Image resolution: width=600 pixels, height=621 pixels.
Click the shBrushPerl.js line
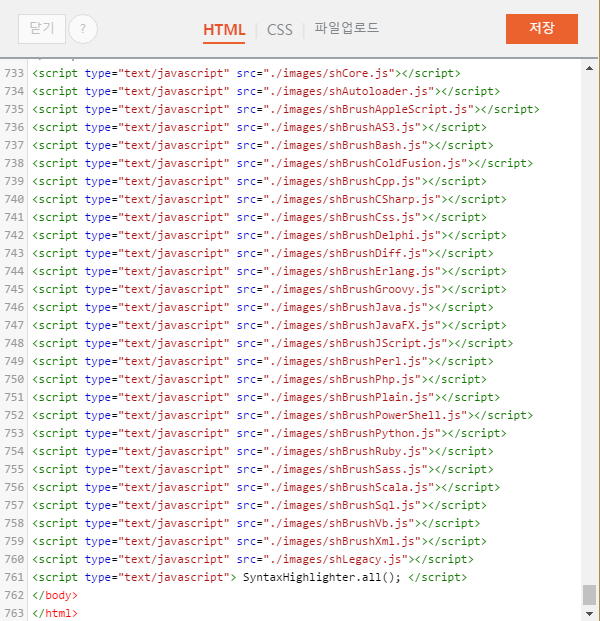pyautogui.click(x=263, y=362)
